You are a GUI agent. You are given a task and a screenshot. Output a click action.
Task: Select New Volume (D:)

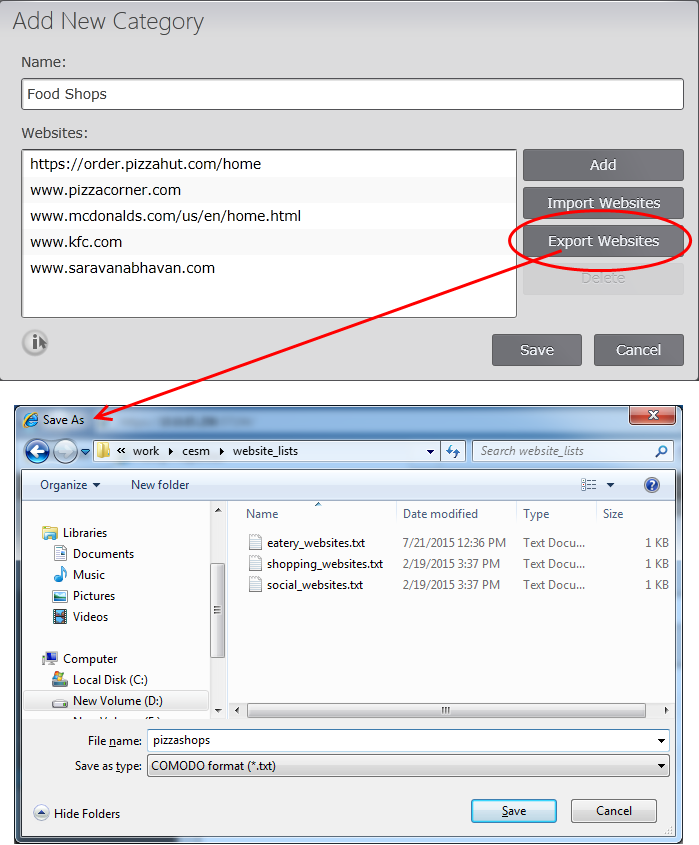tap(116, 701)
